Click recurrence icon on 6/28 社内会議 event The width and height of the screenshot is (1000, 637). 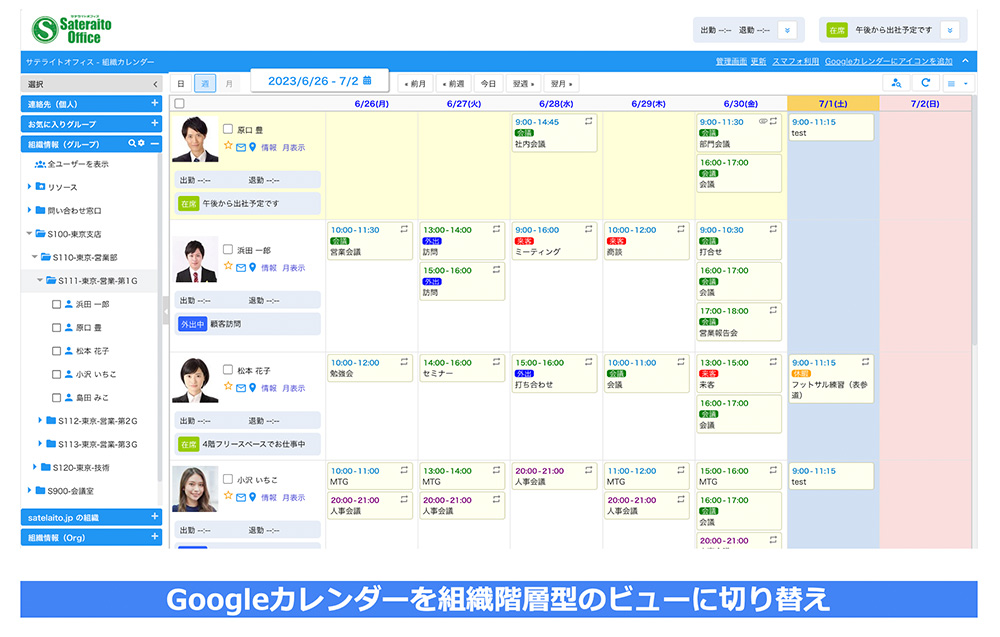coord(589,121)
